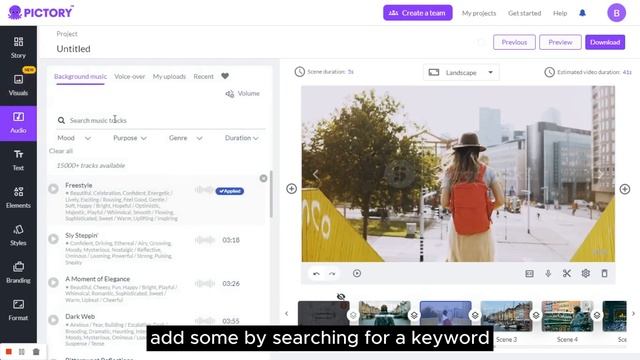Select the Audio section in sidebar
This screenshot has width=640, height=360.
pos(18,123)
